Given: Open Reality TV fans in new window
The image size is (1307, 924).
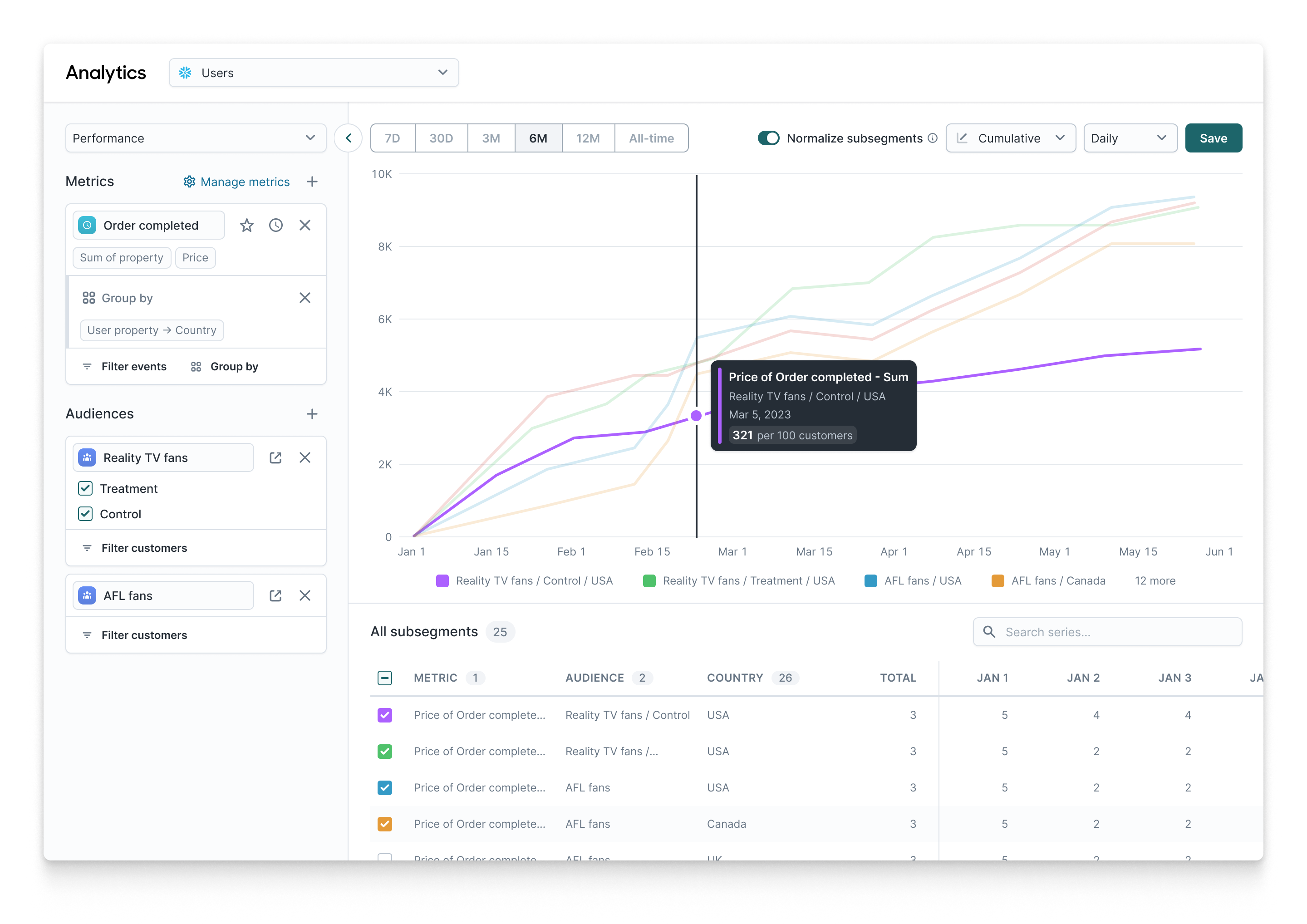Looking at the screenshot, I should 275,458.
